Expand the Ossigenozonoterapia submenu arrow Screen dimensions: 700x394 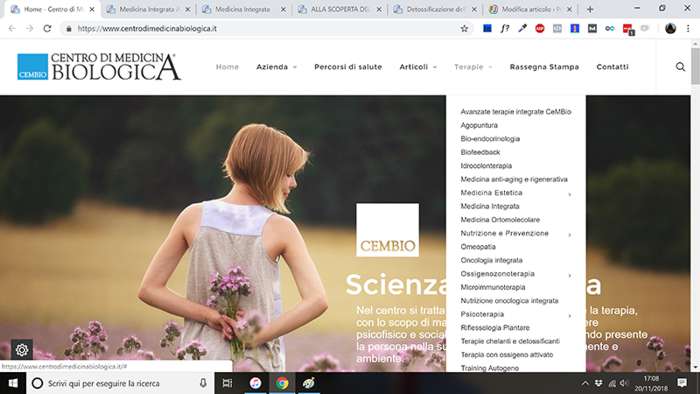[x=570, y=276]
